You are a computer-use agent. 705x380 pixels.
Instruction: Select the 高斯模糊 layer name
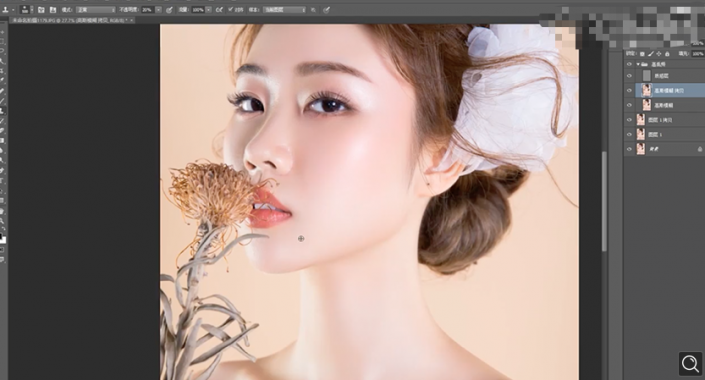click(664, 105)
